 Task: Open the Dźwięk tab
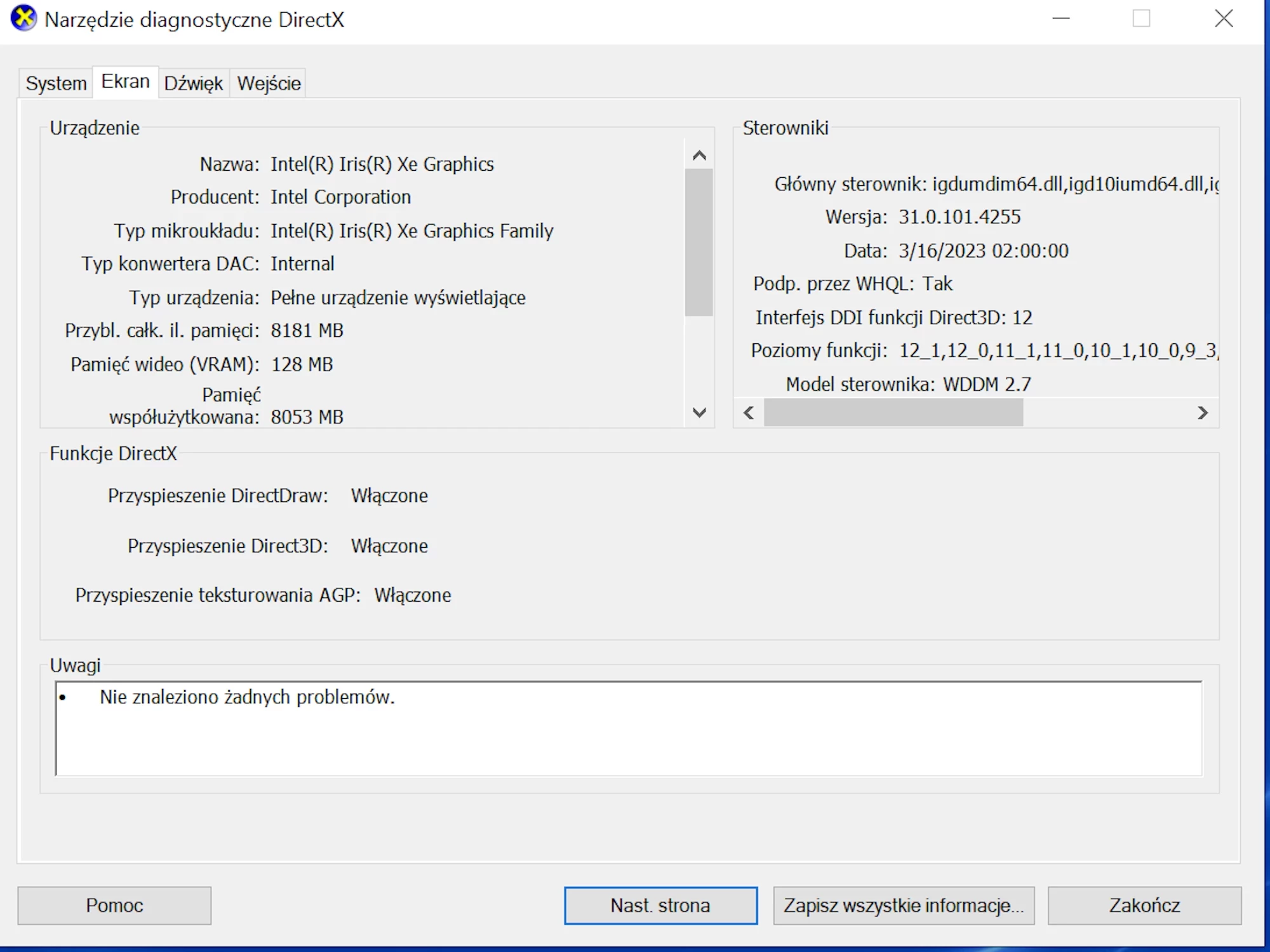(x=193, y=83)
